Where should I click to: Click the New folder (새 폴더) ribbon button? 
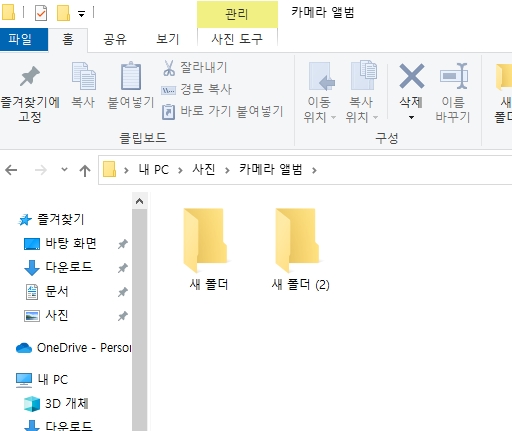point(504,92)
